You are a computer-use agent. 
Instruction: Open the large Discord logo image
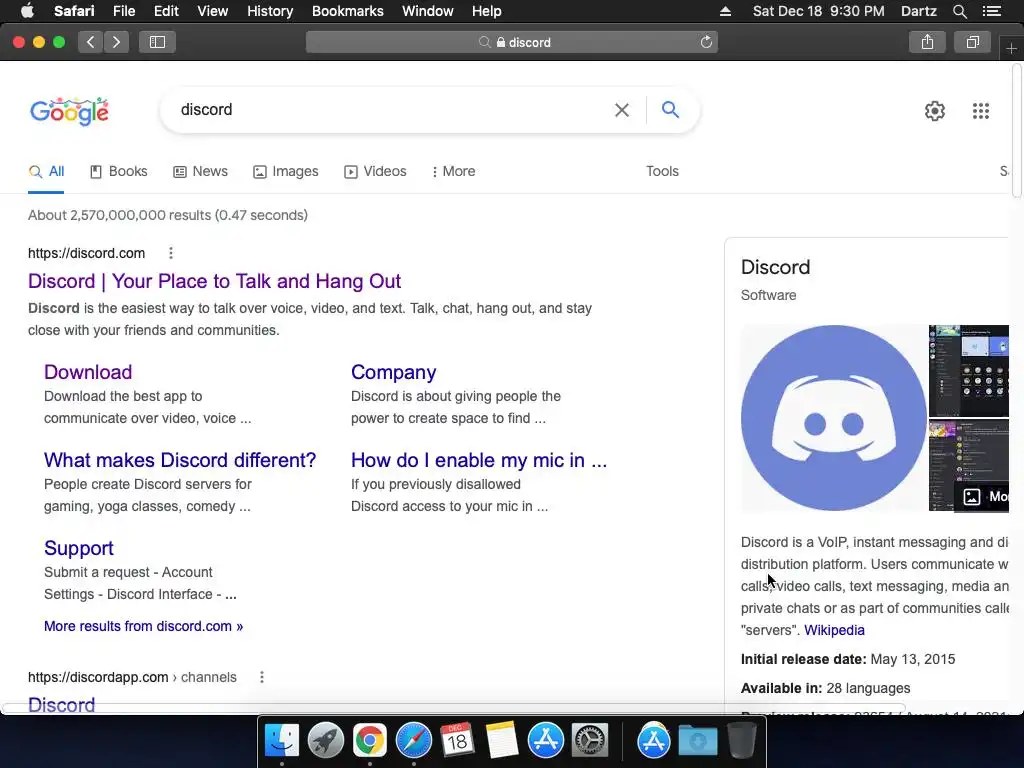(833, 418)
